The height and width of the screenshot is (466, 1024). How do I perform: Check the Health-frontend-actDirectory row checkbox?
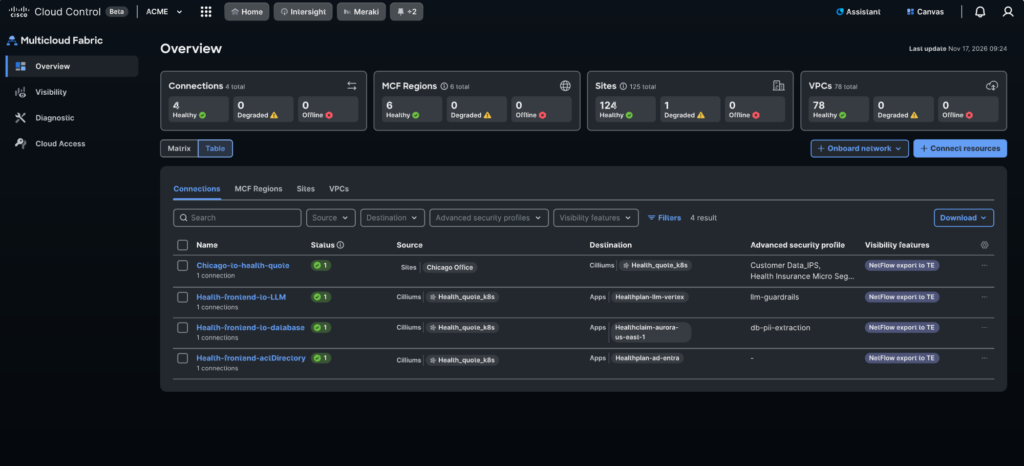pos(183,358)
